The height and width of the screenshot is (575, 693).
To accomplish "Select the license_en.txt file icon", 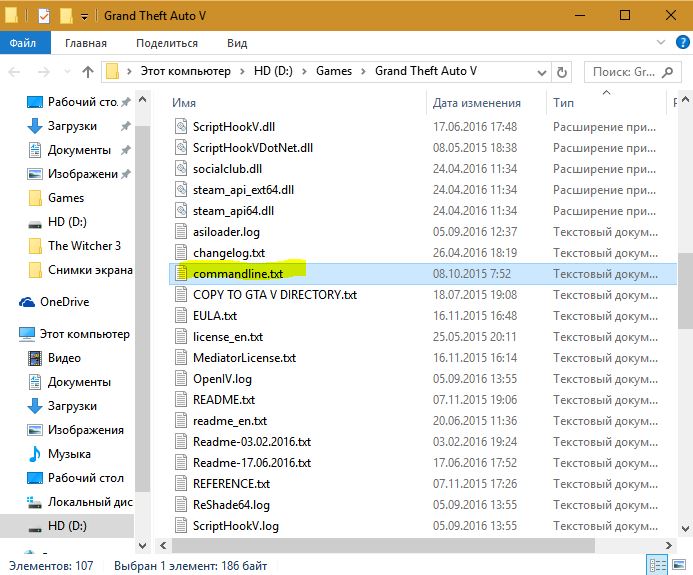I will (181, 337).
